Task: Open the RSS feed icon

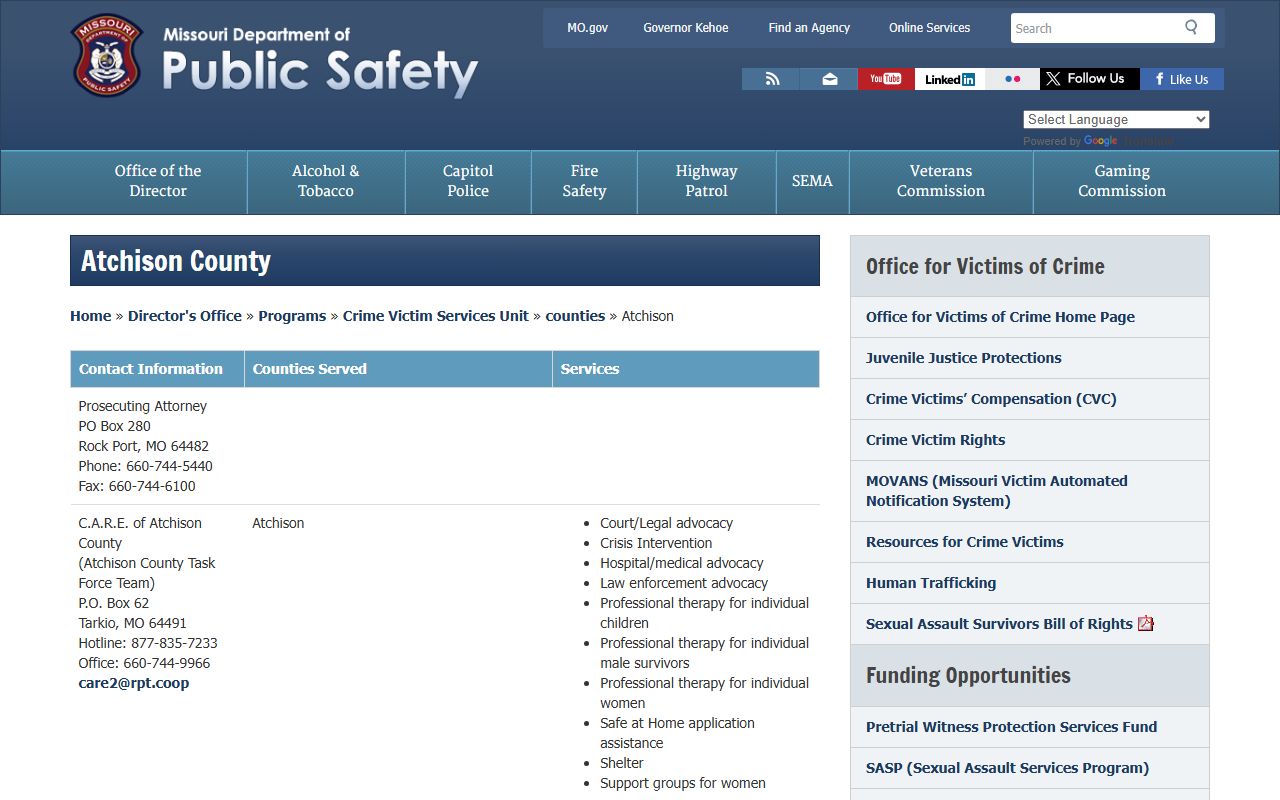Action: [x=771, y=79]
